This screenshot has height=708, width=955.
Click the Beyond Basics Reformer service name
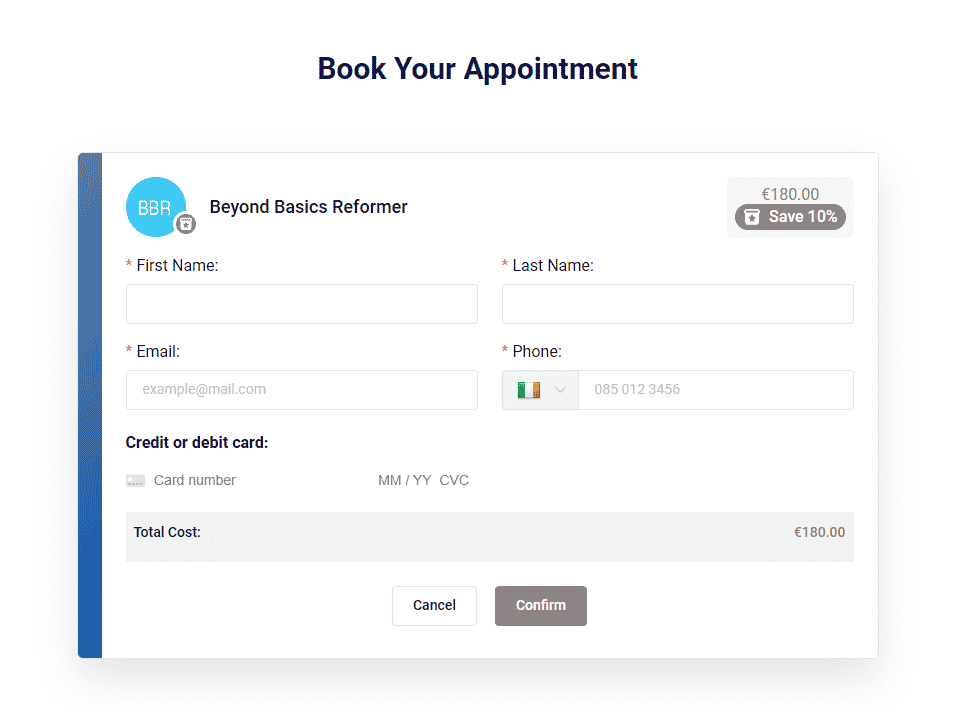point(308,207)
